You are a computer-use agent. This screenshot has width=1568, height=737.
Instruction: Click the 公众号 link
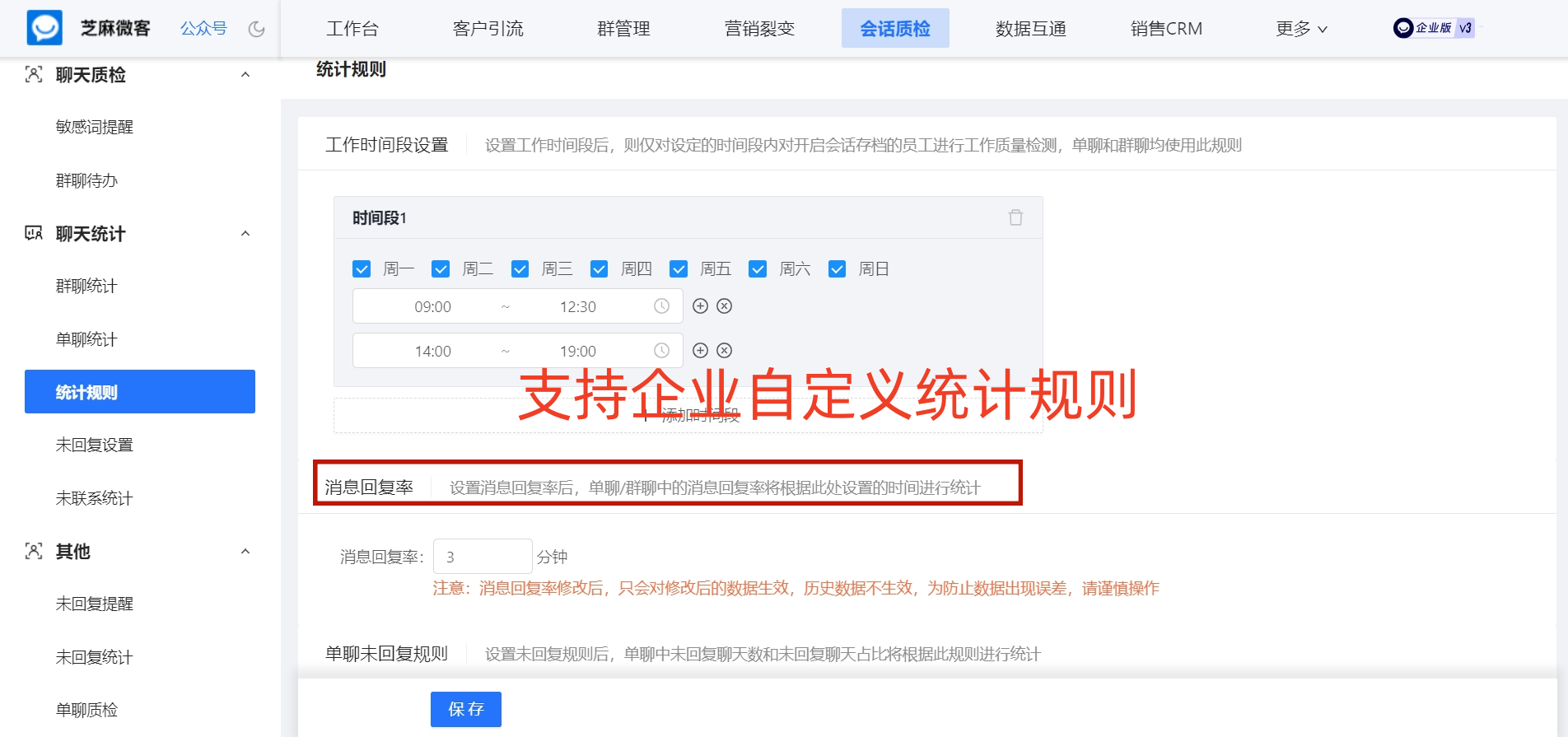[203, 29]
